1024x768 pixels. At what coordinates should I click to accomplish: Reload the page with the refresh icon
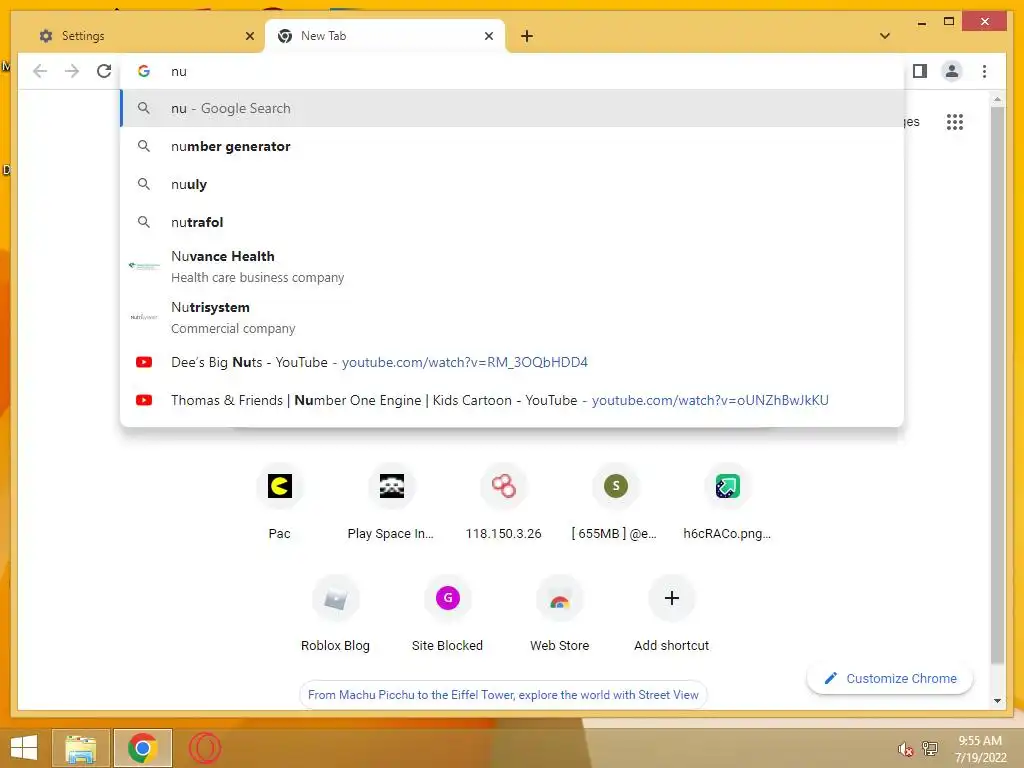pos(104,71)
